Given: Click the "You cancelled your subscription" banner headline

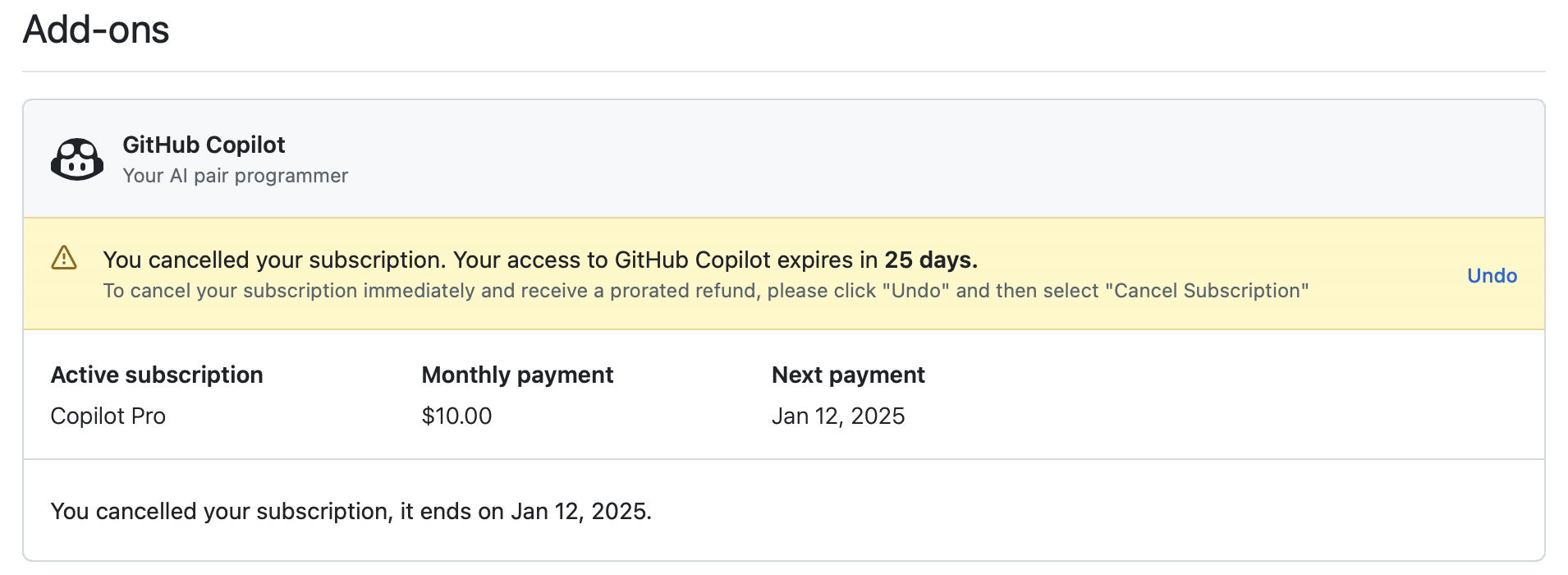Looking at the screenshot, I should coord(274,260).
